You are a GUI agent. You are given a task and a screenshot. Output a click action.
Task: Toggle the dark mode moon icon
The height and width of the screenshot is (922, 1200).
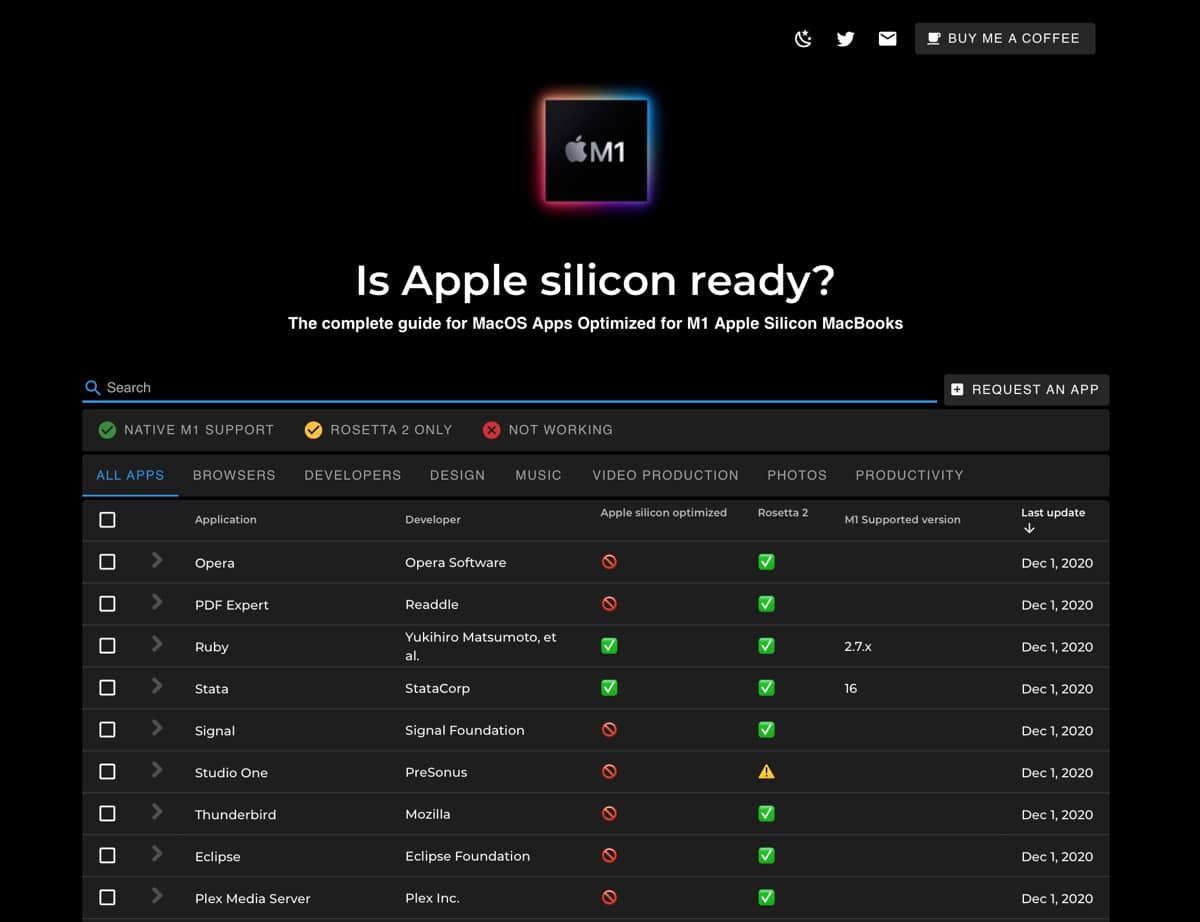pos(803,39)
